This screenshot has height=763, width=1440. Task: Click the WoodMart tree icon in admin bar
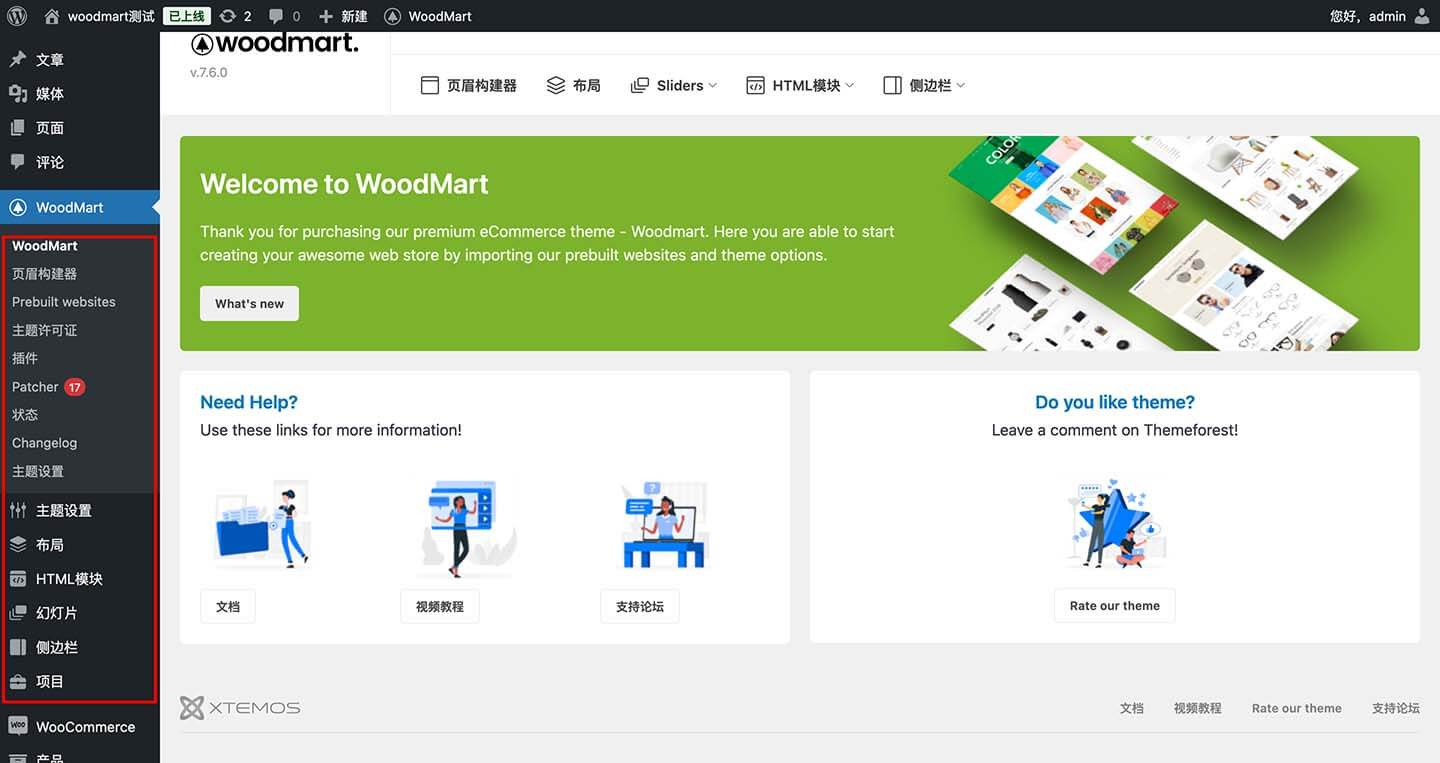(x=393, y=16)
